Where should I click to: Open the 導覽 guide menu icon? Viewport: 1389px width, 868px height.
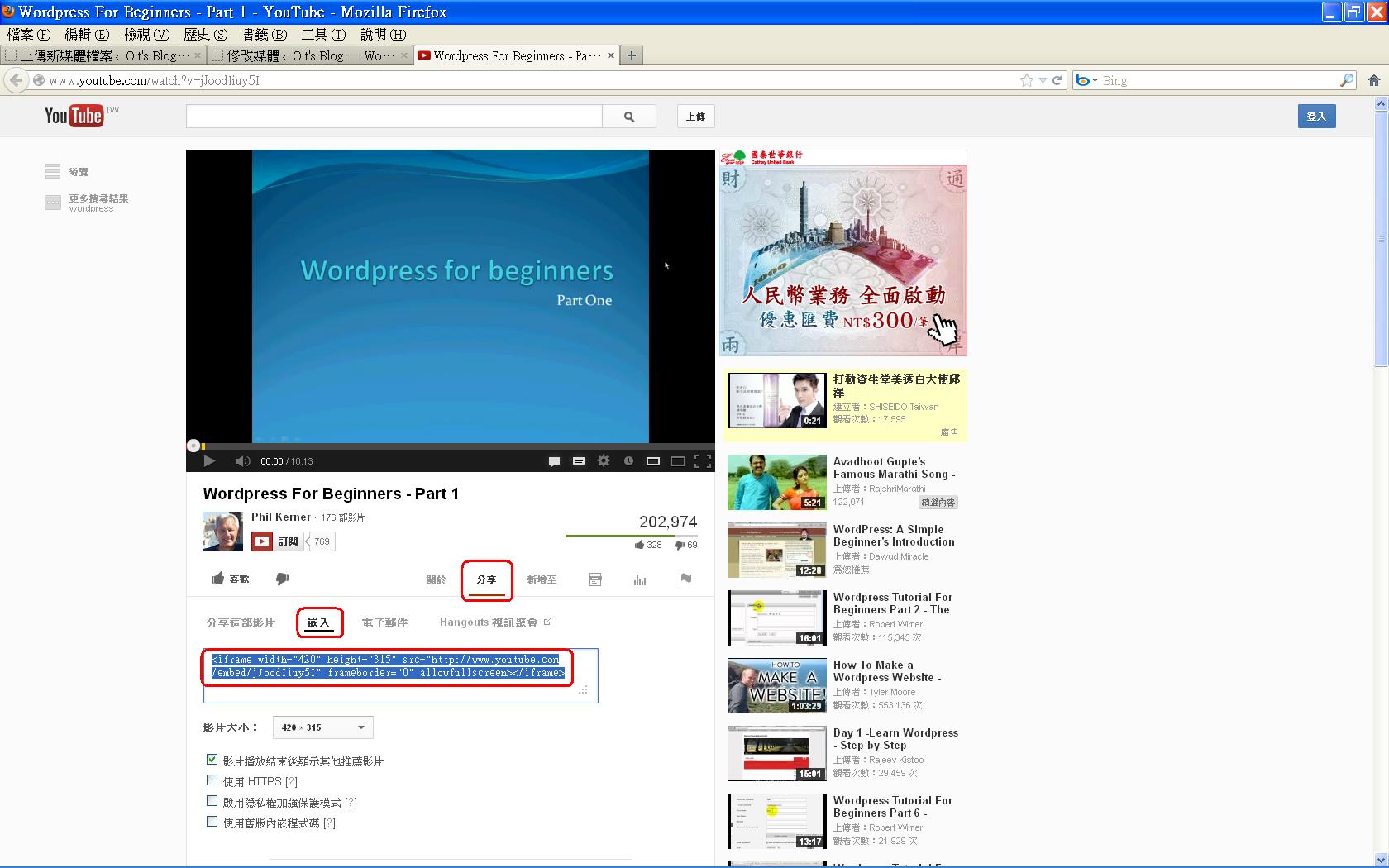click(53, 171)
